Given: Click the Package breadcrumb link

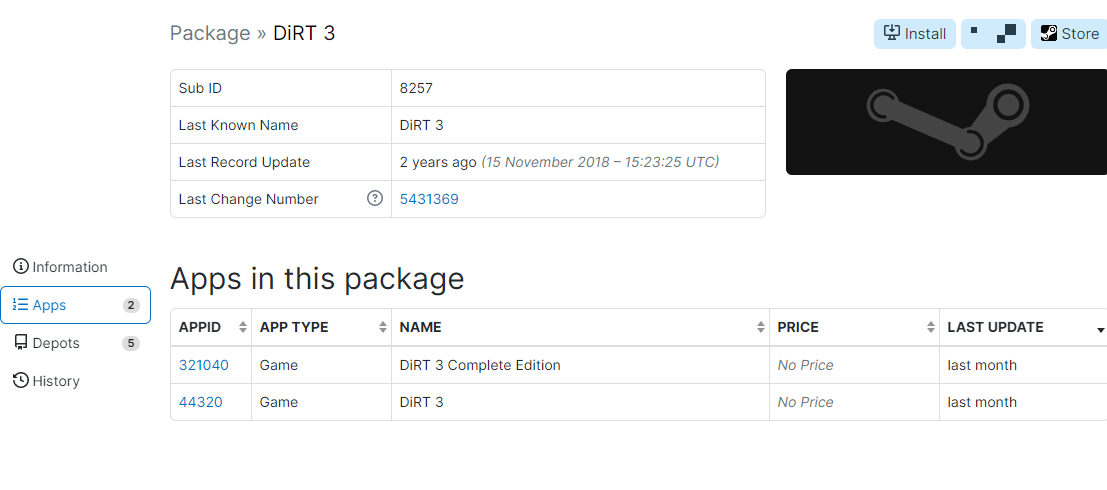Looking at the screenshot, I should 210,33.
